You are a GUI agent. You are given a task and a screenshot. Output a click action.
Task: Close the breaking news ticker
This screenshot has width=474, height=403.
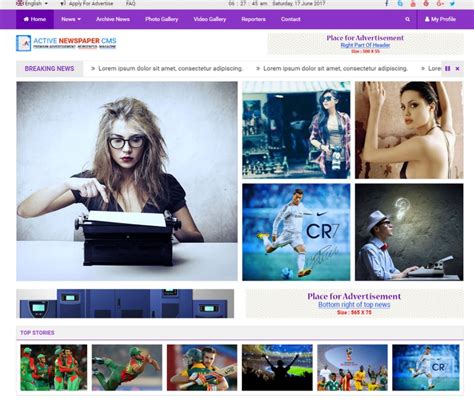pos(457,68)
